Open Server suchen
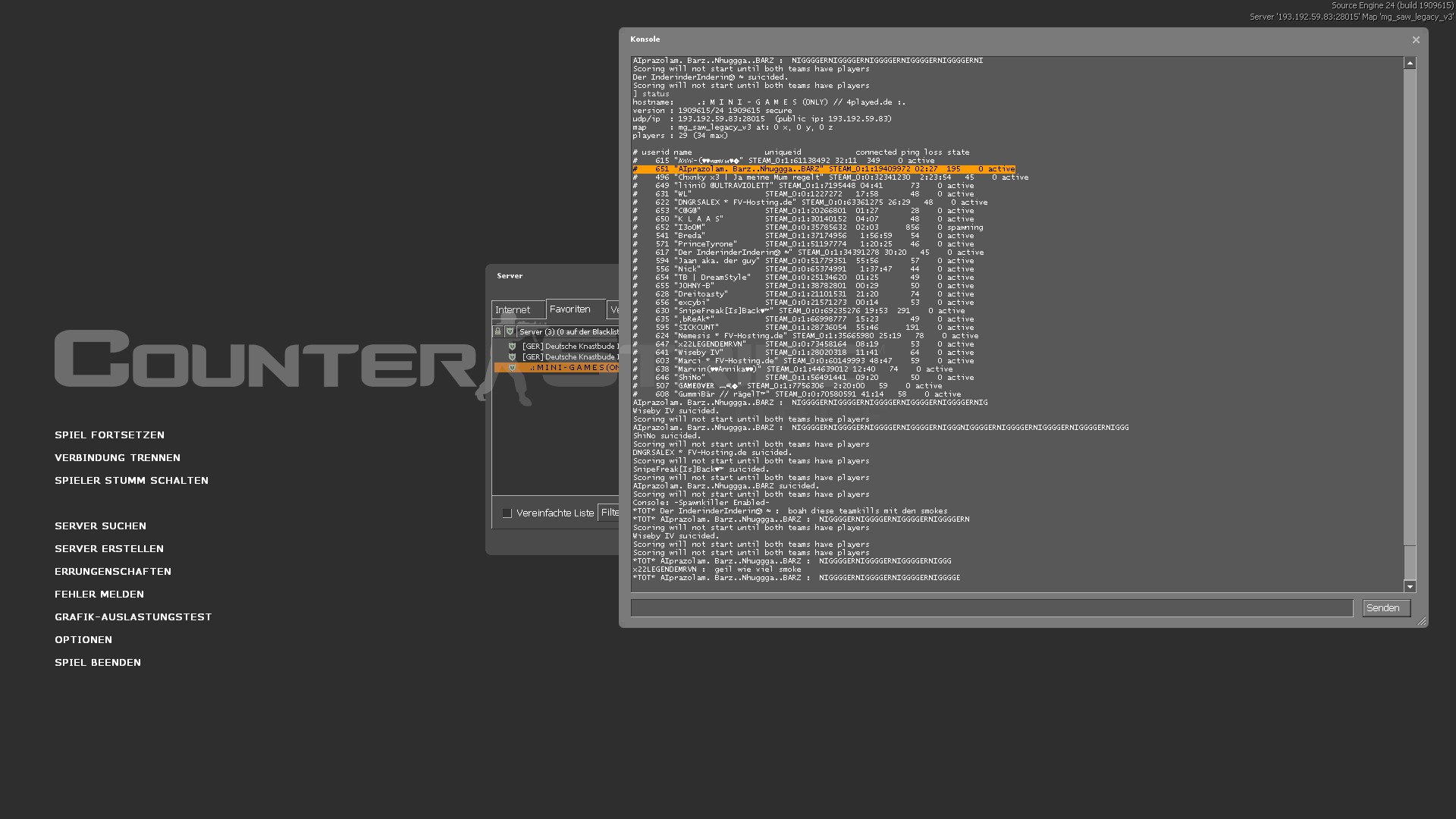The image size is (1456, 819). click(100, 526)
